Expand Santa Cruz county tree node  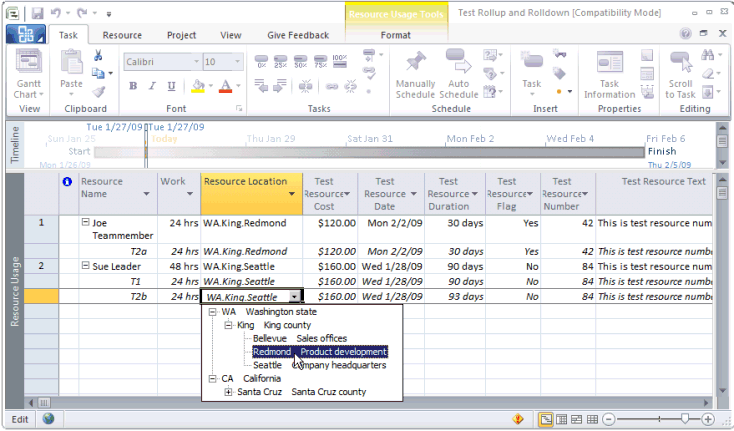point(228,392)
